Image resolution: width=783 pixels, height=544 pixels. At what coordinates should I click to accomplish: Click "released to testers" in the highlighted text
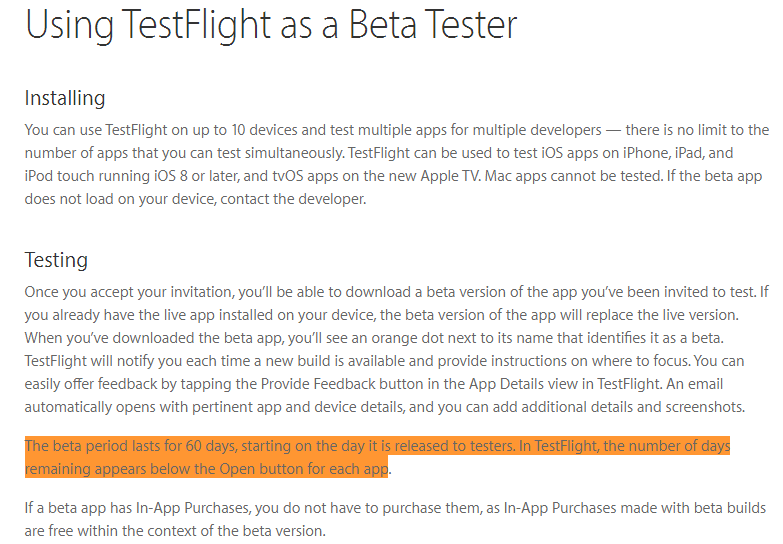pyautogui.click(x=441, y=446)
